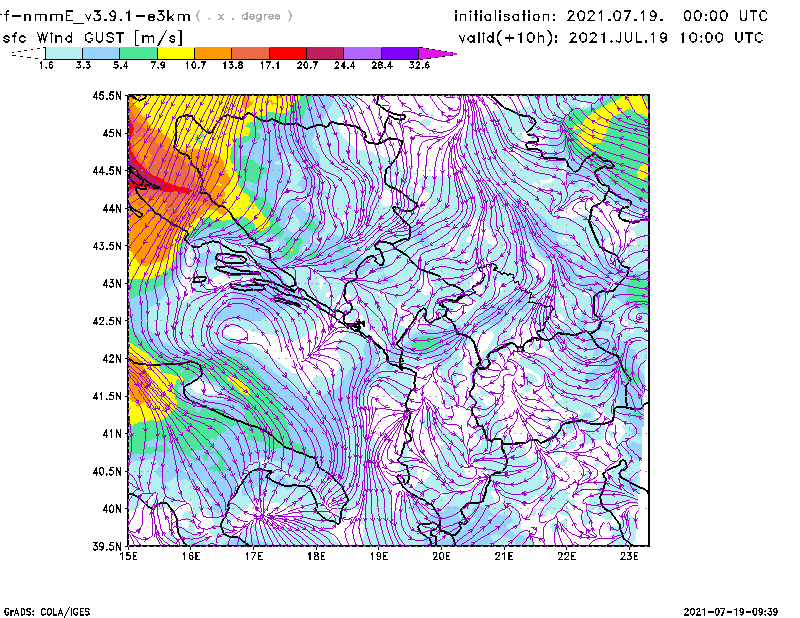Click the 15E longitude label

click(x=128, y=556)
